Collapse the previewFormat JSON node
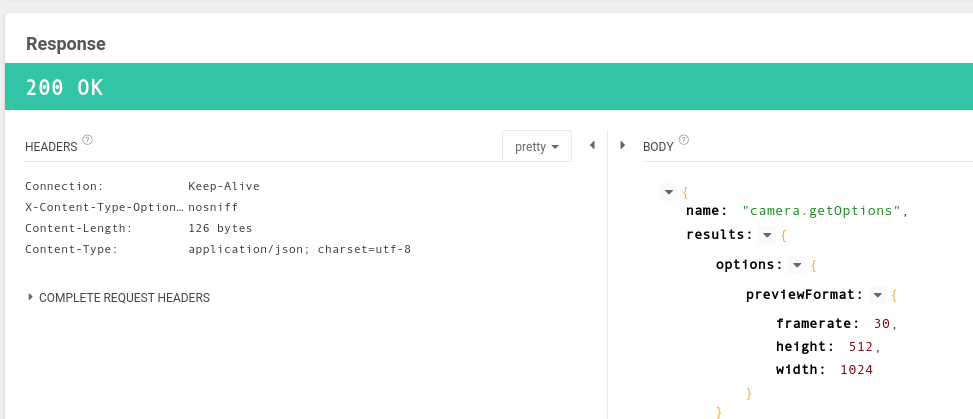The width and height of the screenshot is (973, 419). click(877, 295)
